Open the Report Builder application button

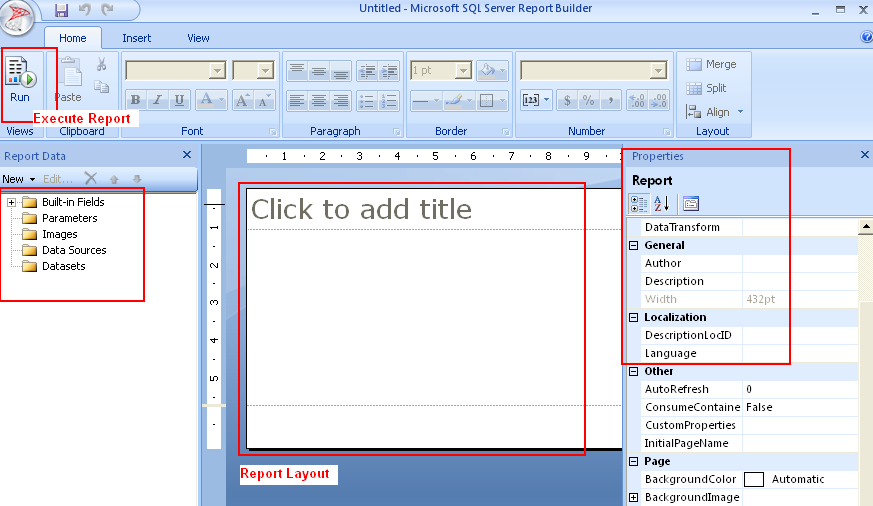[17, 16]
